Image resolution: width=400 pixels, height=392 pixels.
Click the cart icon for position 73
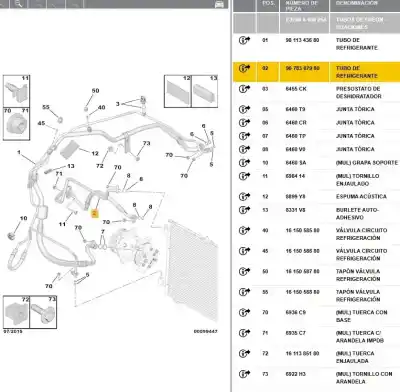[244, 374]
